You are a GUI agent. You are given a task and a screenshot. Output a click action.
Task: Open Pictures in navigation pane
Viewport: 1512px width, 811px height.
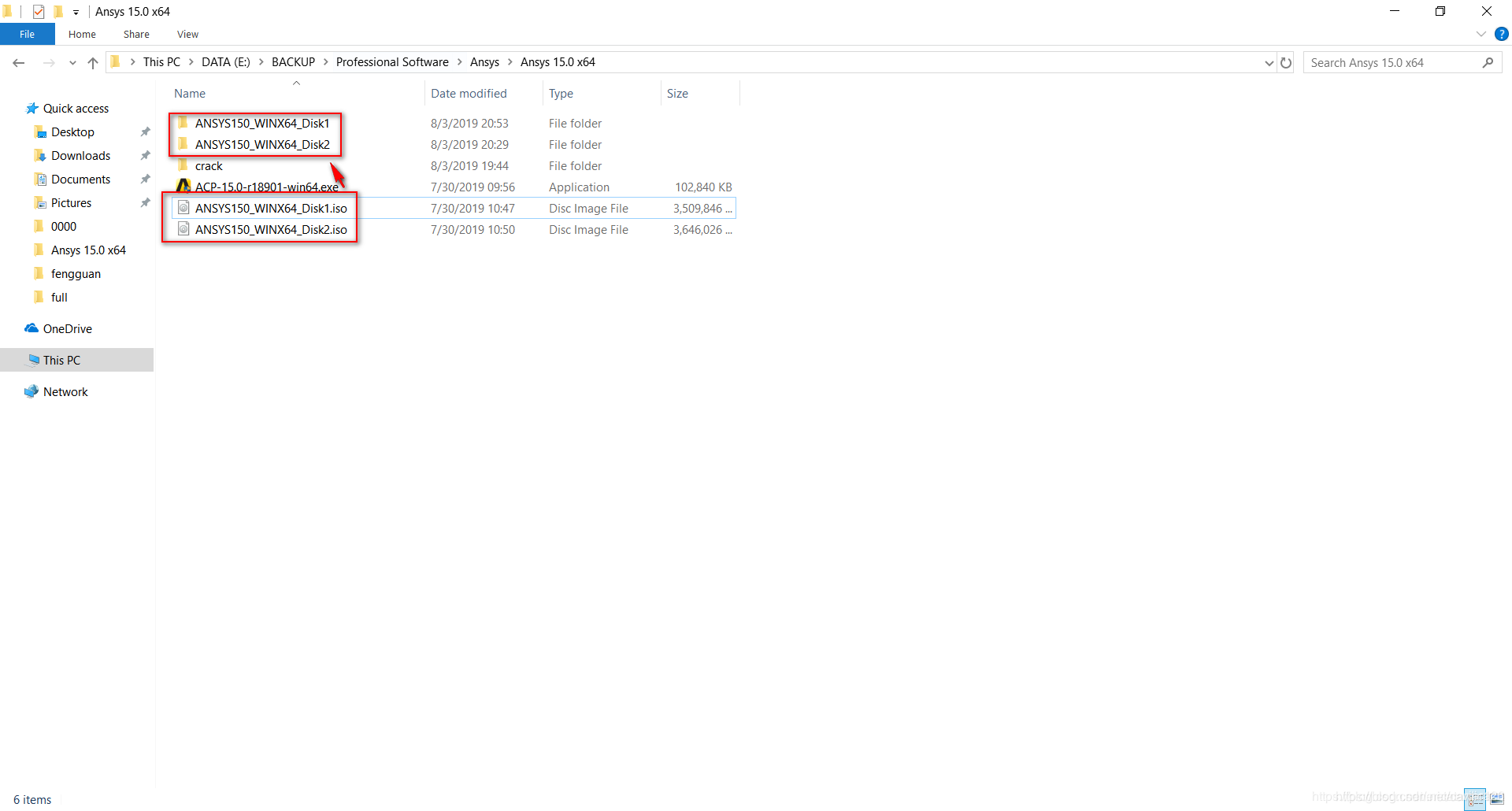[x=71, y=202]
